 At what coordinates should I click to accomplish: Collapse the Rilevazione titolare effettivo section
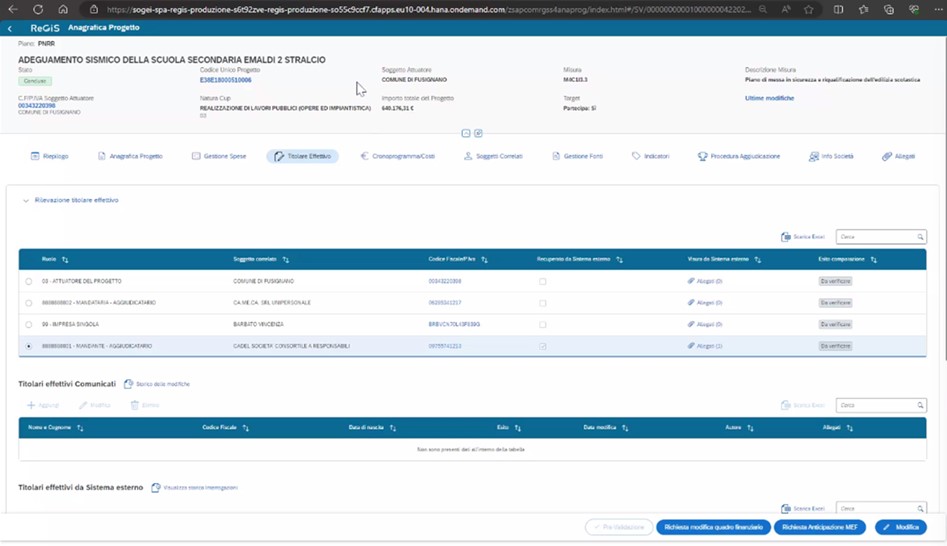tap(26, 200)
